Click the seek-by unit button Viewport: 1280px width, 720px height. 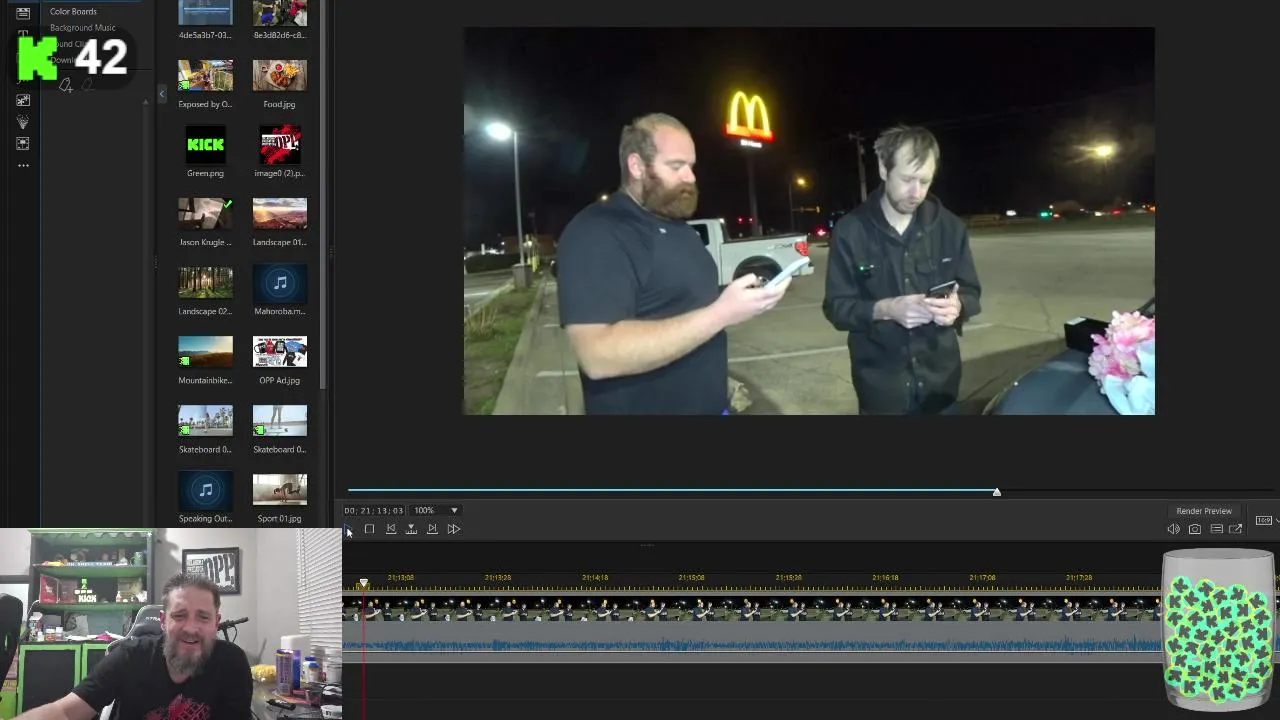pyautogui.click(x=411, y=529)
